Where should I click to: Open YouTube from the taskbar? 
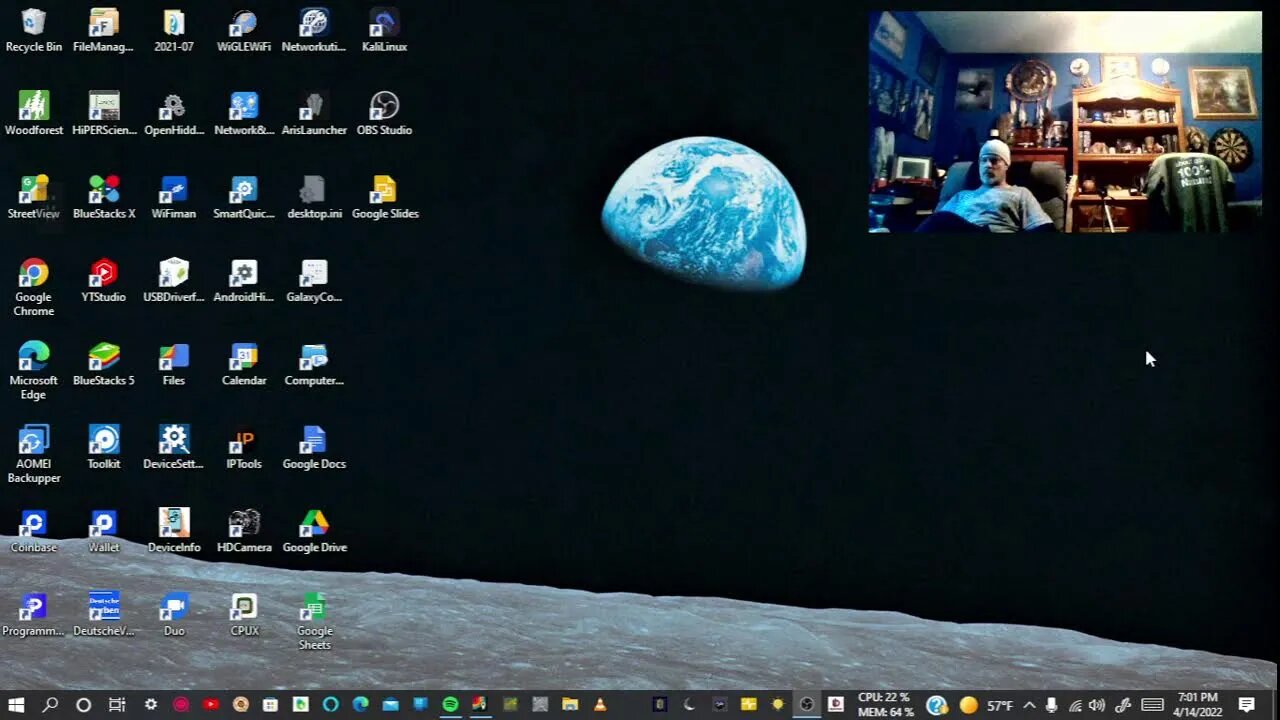[210, 705]
